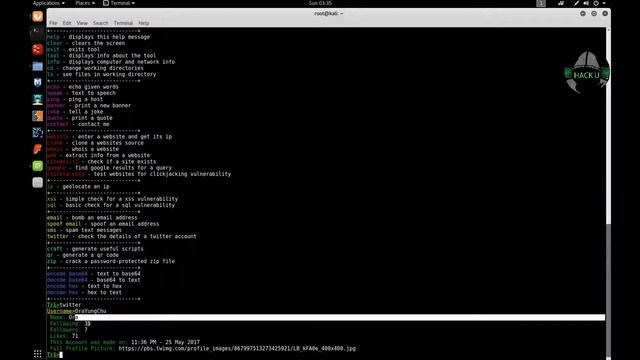Open the Help menu
Image resolution: width=640 pixels, height=360 pixels.
point(144,23)
